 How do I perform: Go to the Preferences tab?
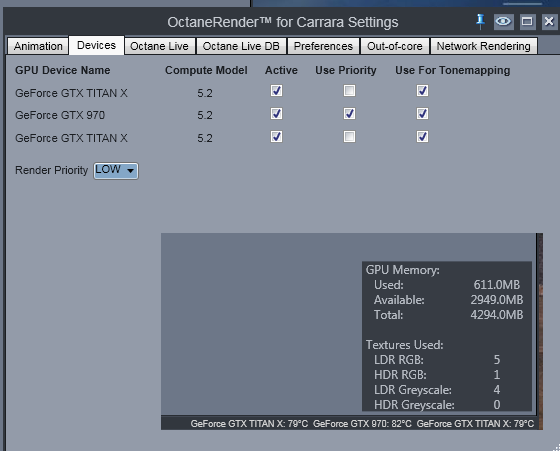coord(323,46)
